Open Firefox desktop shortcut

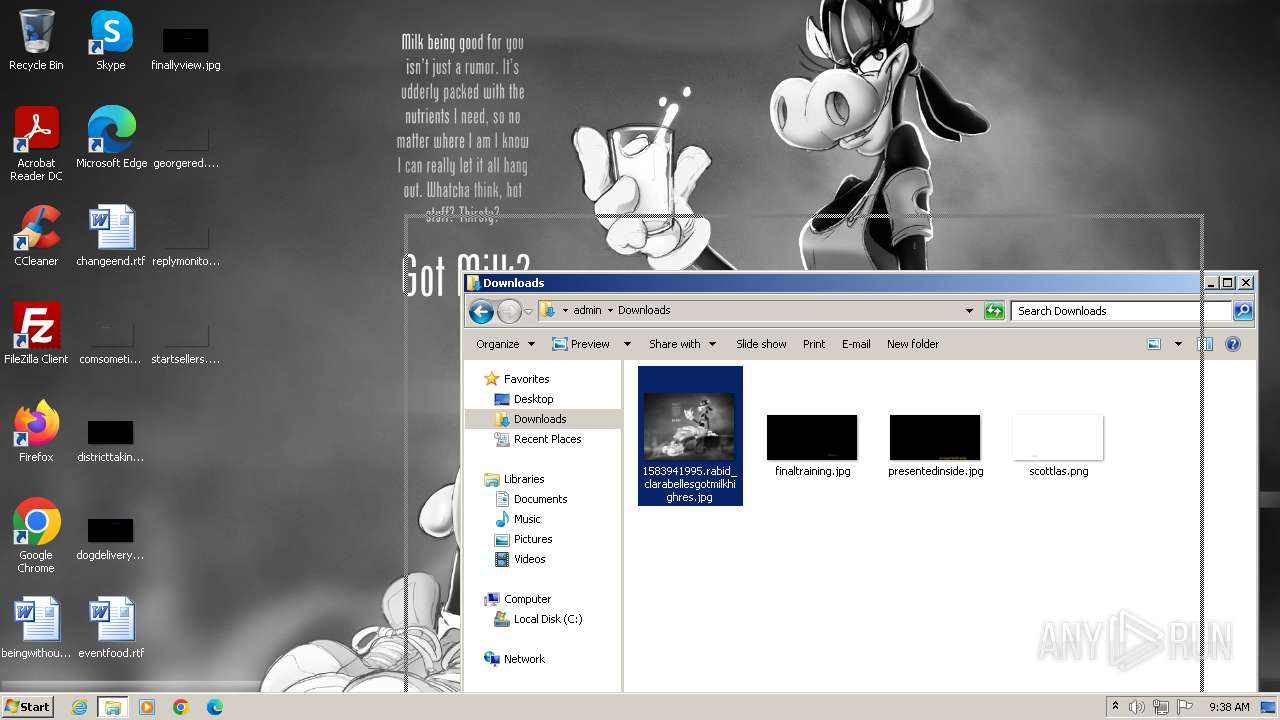point(36,431)
